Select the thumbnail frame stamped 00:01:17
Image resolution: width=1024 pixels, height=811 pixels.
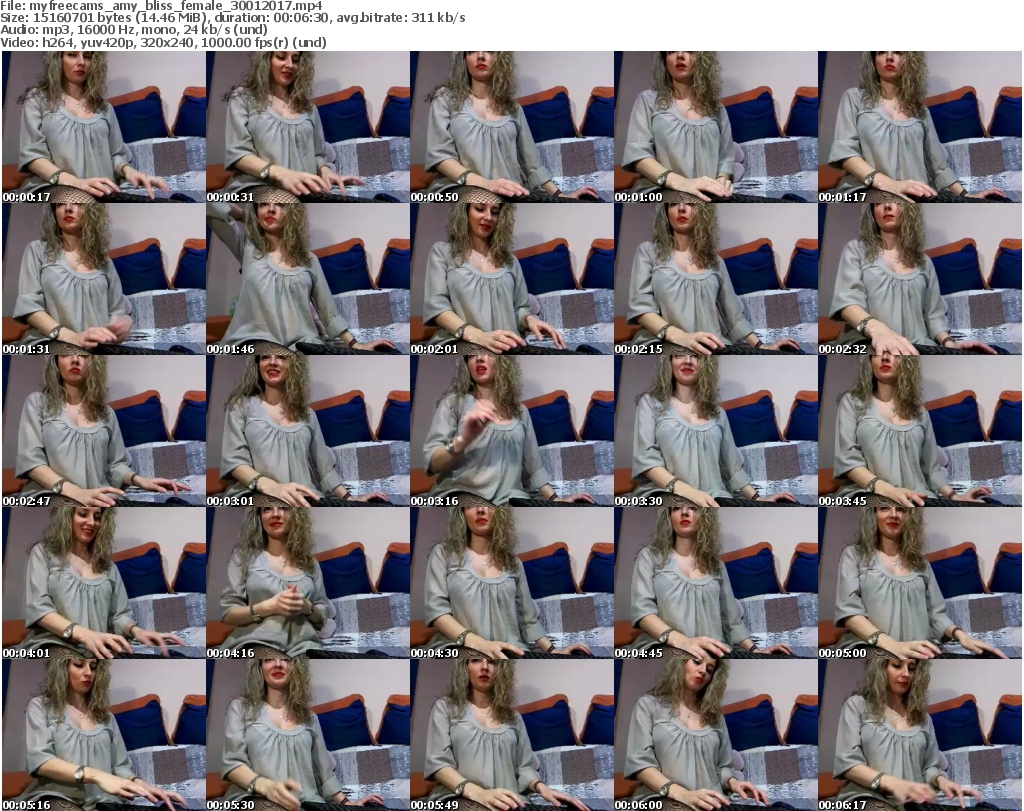pos(920,127)
